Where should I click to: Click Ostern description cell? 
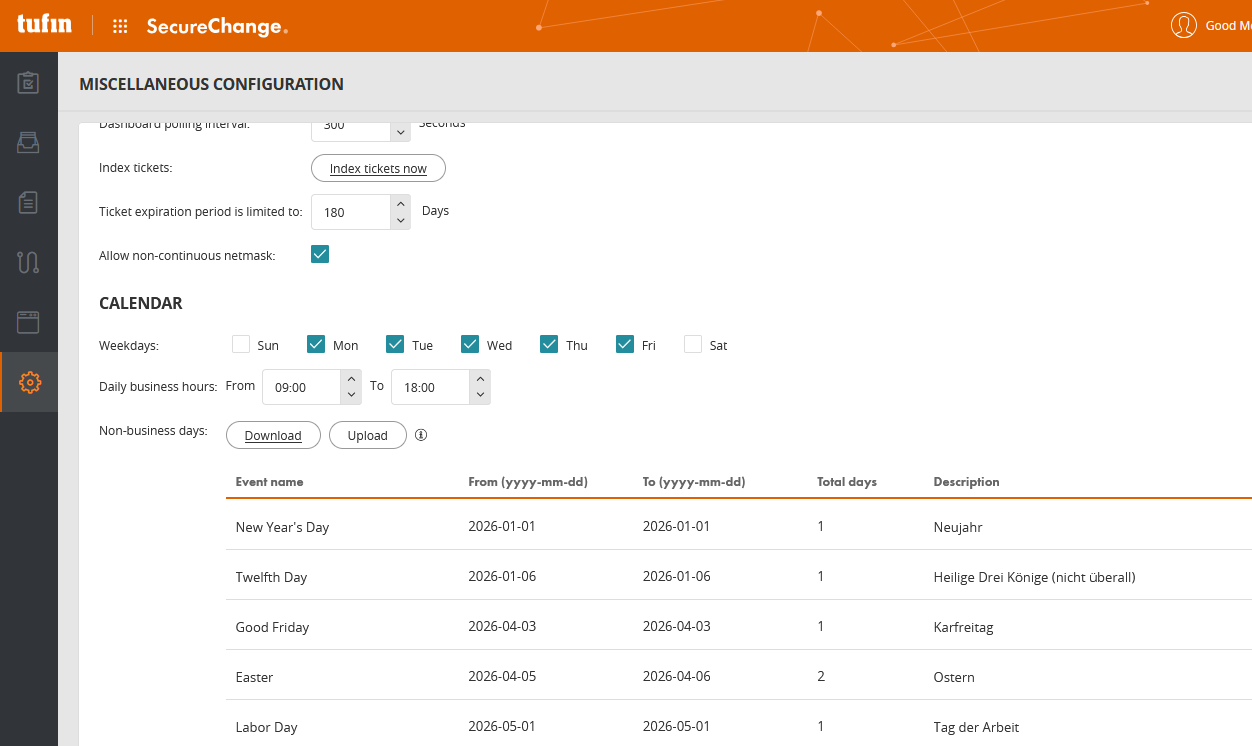point(954,677)
